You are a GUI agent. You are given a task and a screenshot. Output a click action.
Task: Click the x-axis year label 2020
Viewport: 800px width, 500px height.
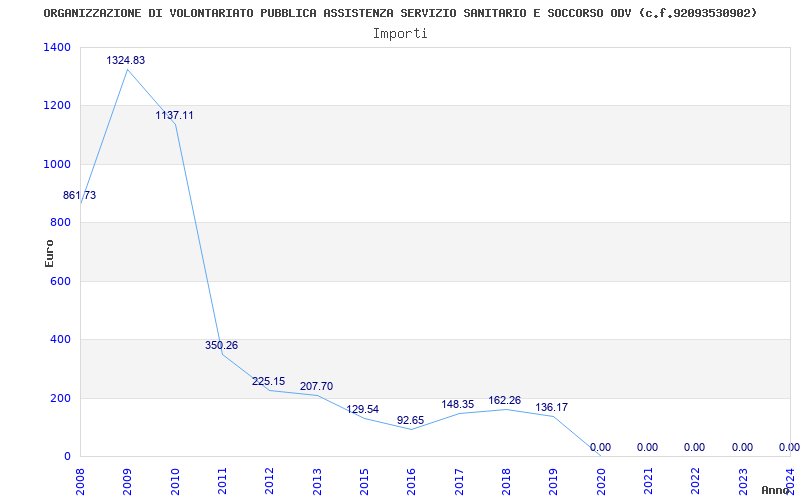pos(601,482)
